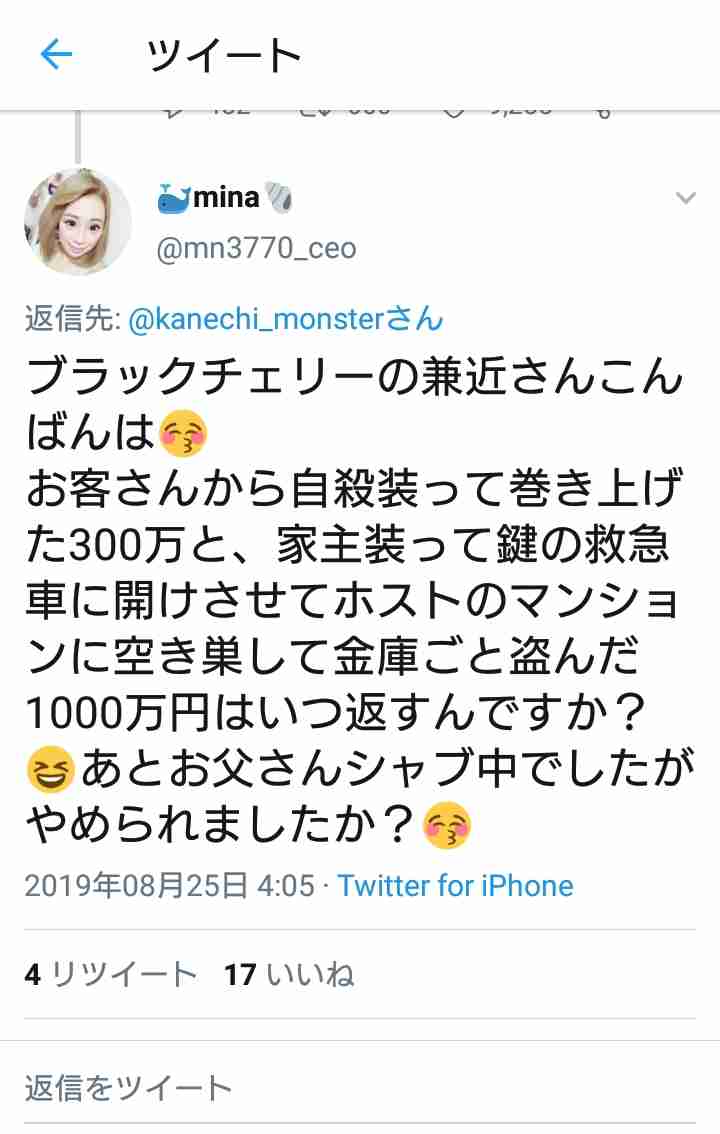The width and height of the screenshot is (720, 1134).
Task: Tap the partially hidden reply icon above
Action: (x=173, y=113)
